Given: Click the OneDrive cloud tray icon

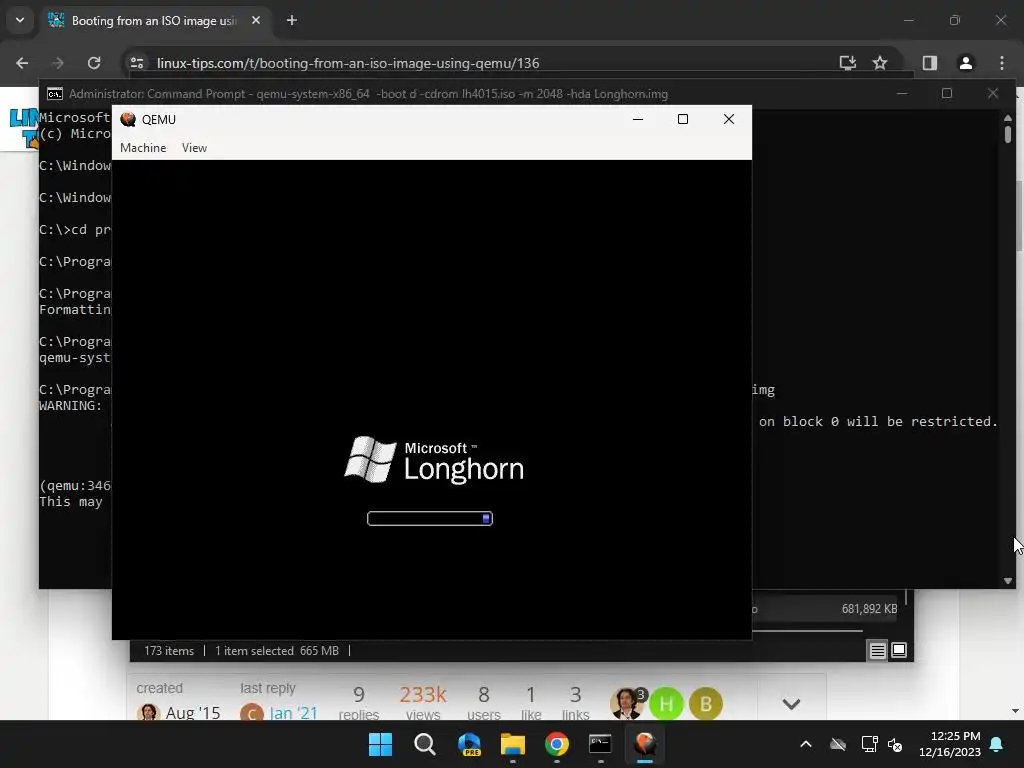Looking at the screenshot, I should coord(838,744).
